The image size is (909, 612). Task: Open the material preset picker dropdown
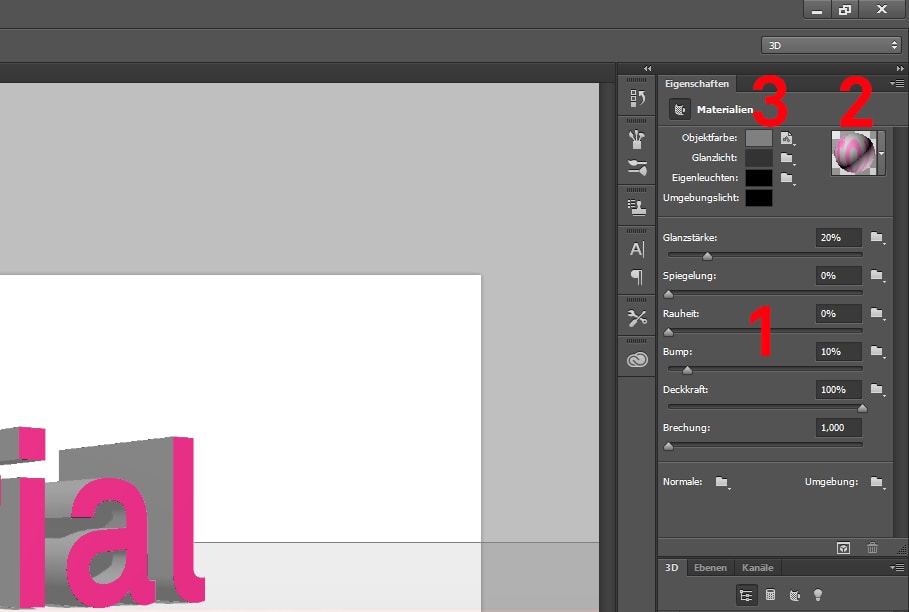coord(881,153)
